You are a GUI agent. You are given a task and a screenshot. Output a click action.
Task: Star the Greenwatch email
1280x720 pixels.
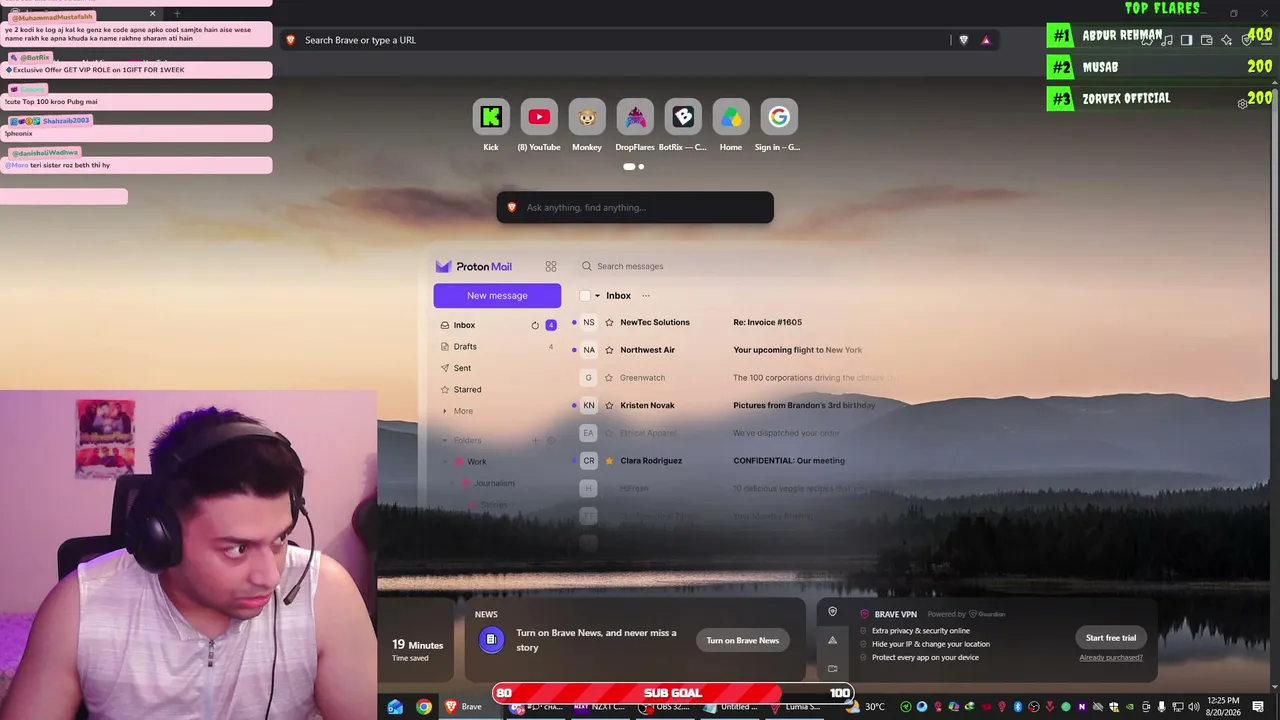point(609,378)
